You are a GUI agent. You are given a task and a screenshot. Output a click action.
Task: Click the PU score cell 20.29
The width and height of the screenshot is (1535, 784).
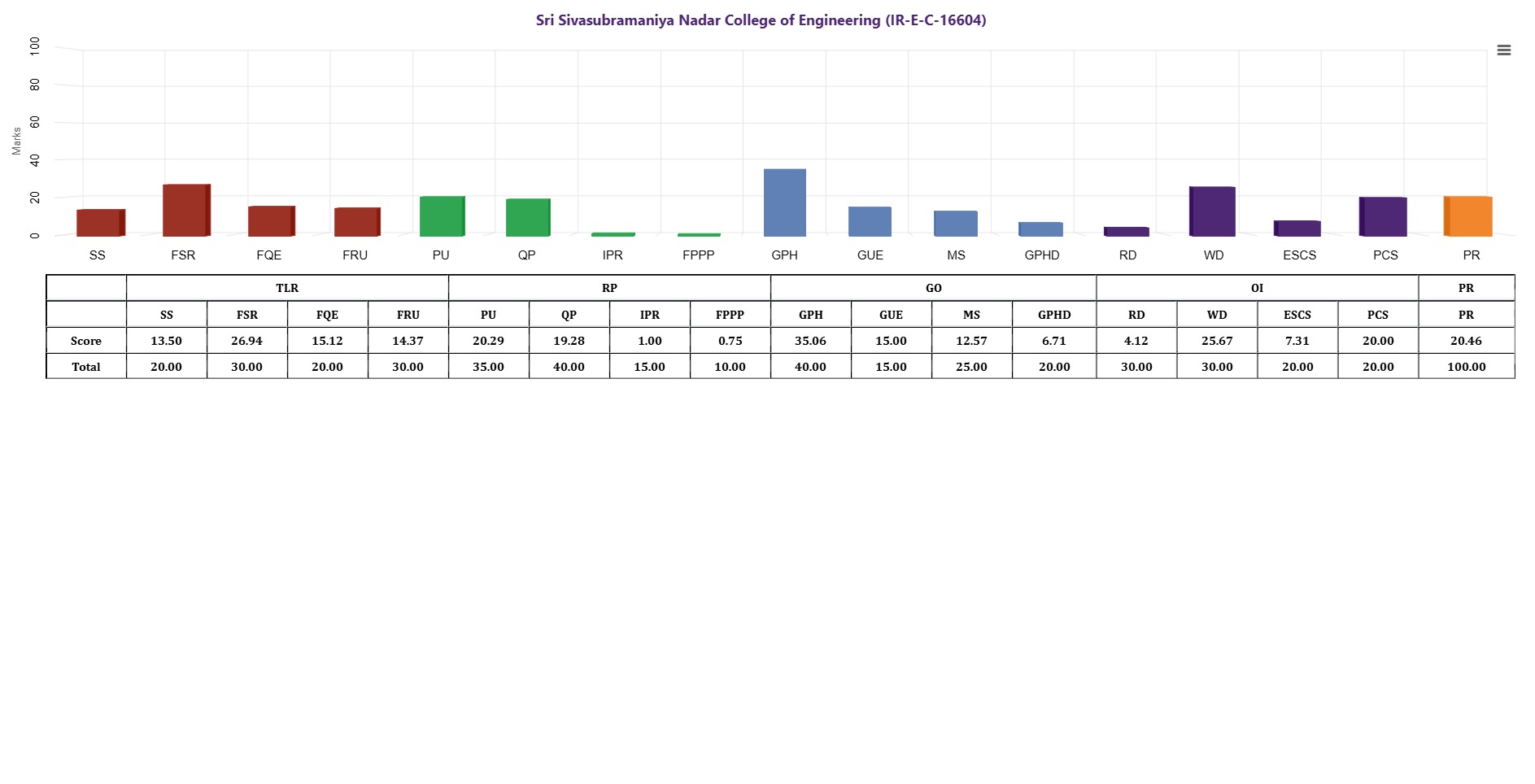489,341
